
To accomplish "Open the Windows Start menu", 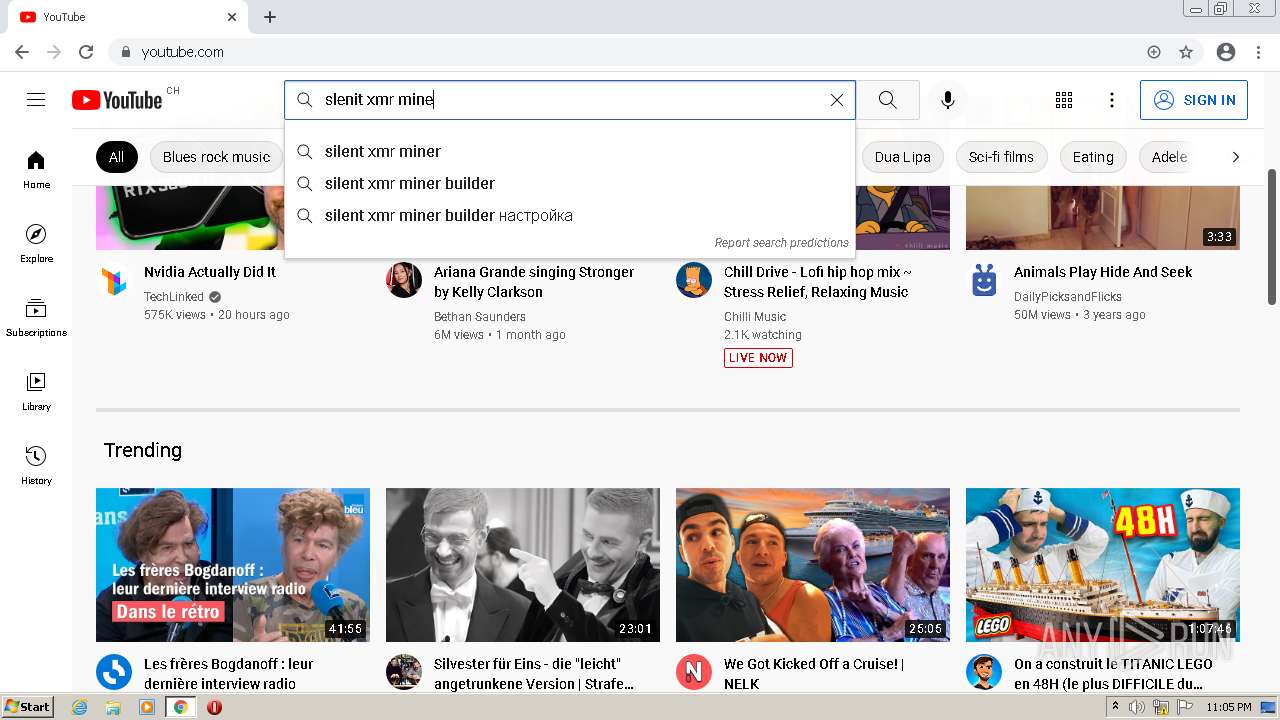I will pos(27,707).
